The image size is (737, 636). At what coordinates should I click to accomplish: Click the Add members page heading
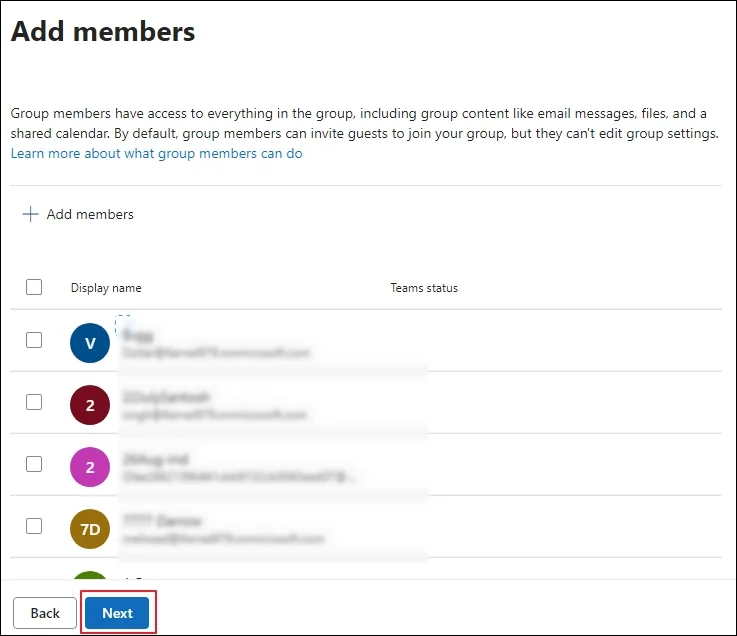click(103, 31)
